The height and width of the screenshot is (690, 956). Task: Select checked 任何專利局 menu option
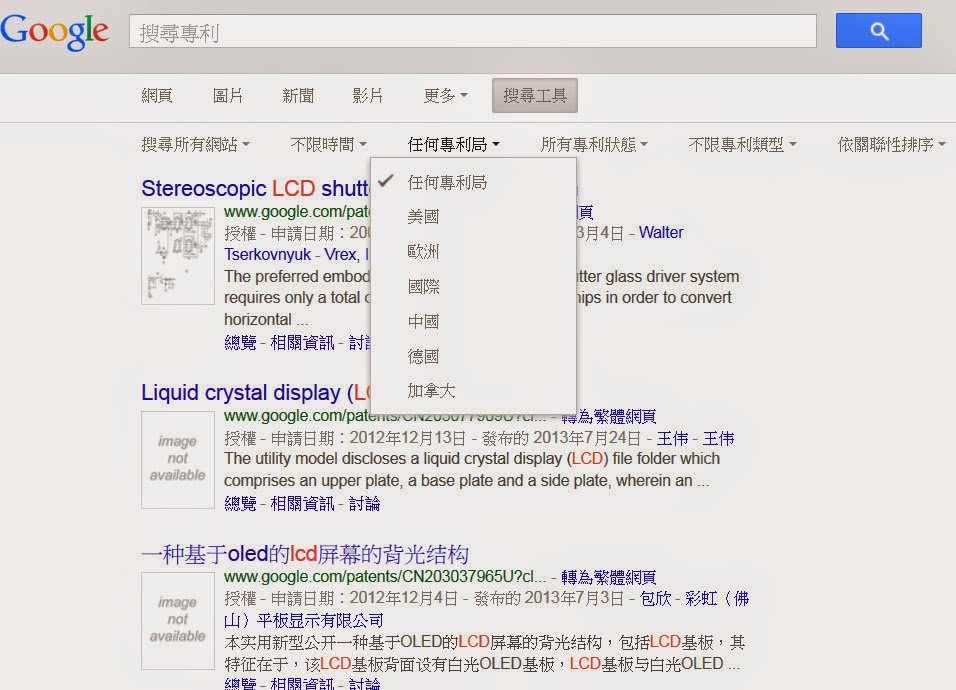(473, 182)
